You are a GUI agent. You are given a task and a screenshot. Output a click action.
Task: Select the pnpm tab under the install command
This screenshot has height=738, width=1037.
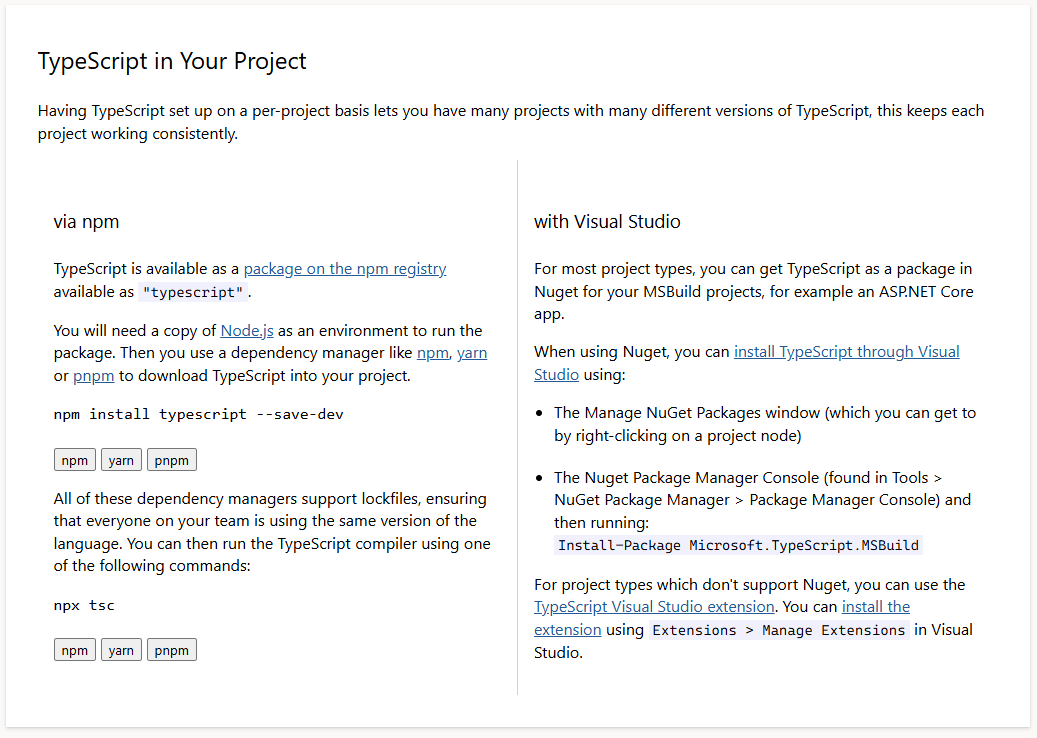pyautogui.click(x=171, y=459)
